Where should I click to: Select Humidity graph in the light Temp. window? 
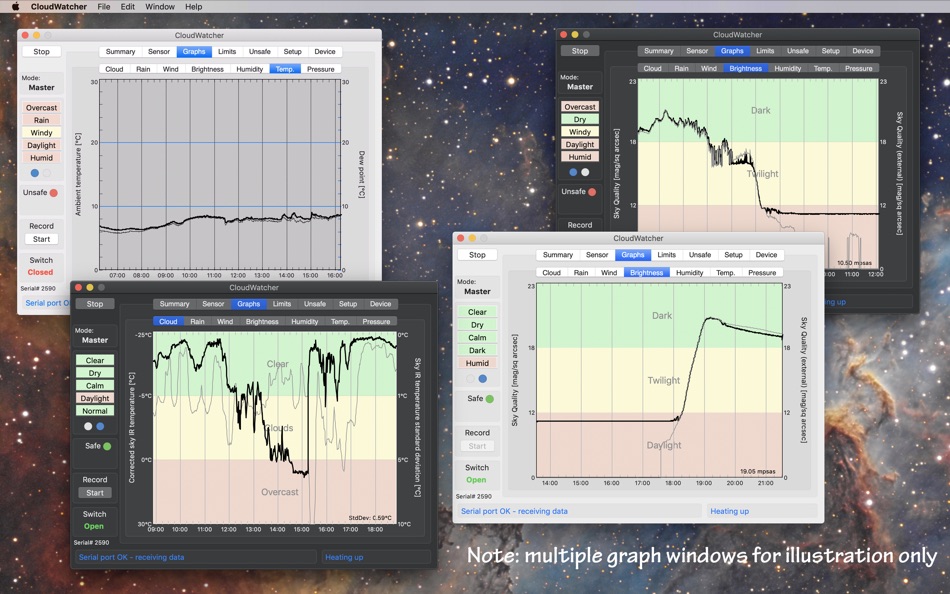(250, 69)
